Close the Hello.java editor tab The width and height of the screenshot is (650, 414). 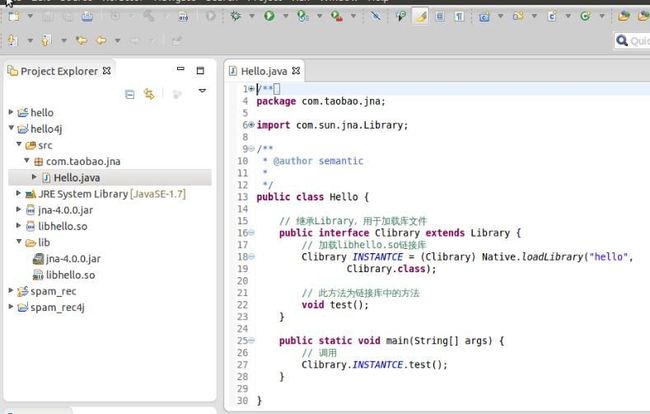coord(296,71)
